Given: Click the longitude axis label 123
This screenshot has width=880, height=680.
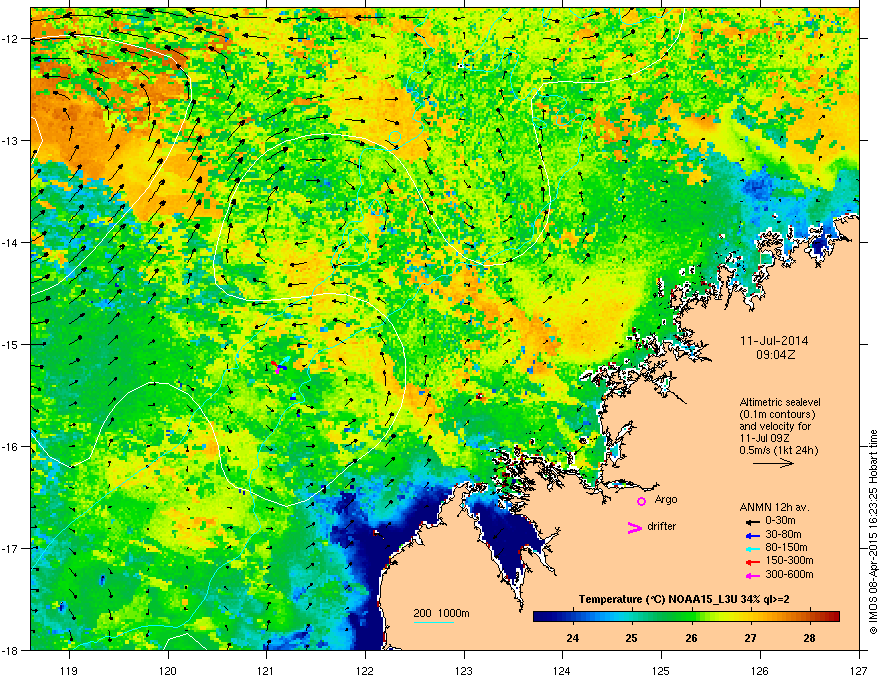Looking at the screenshot, I should 464,670.
